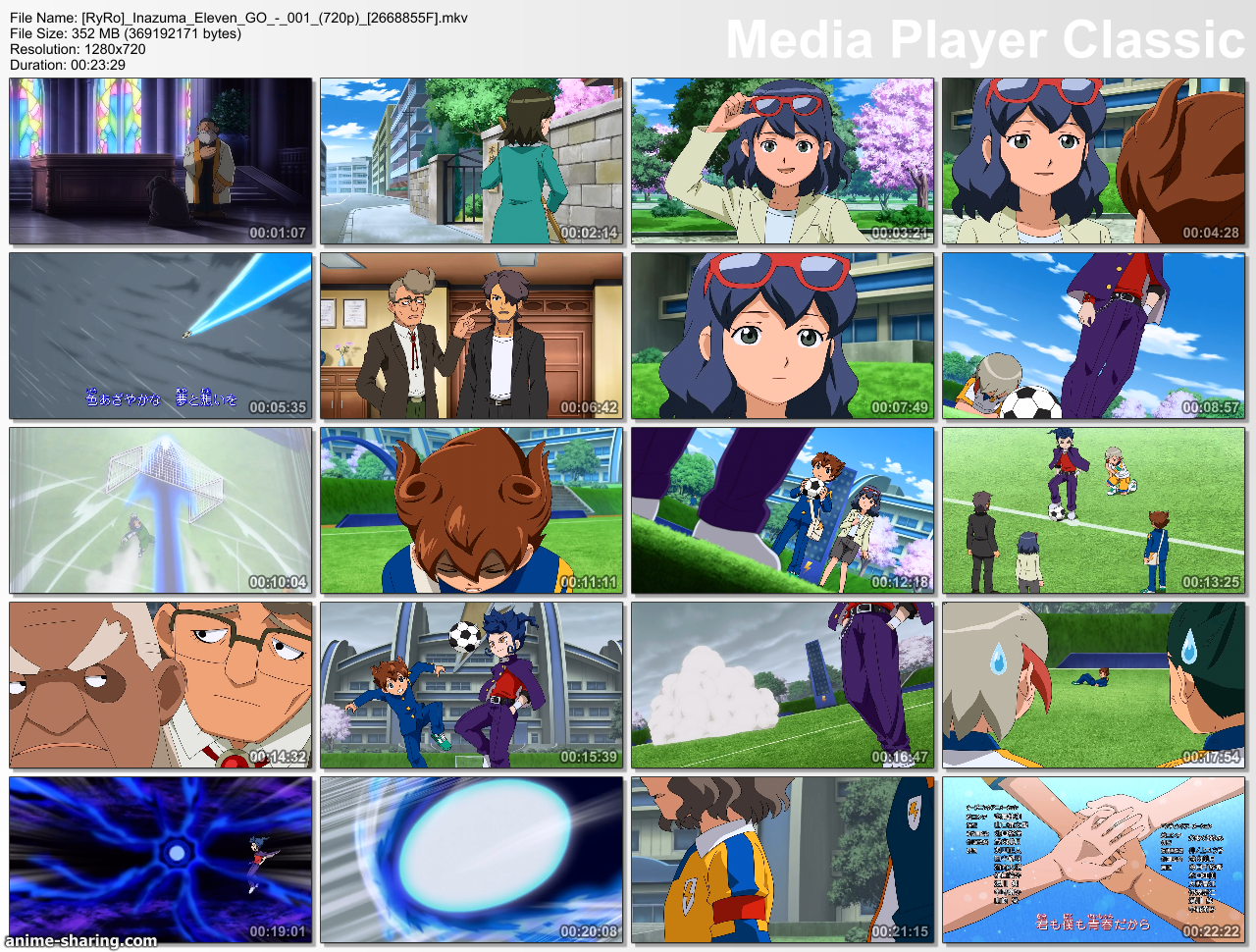The width and height of the screenshot is (1256, 952).
Task: Open the thumbnail stamped 00:13:25
Action: coord(1094,510)
